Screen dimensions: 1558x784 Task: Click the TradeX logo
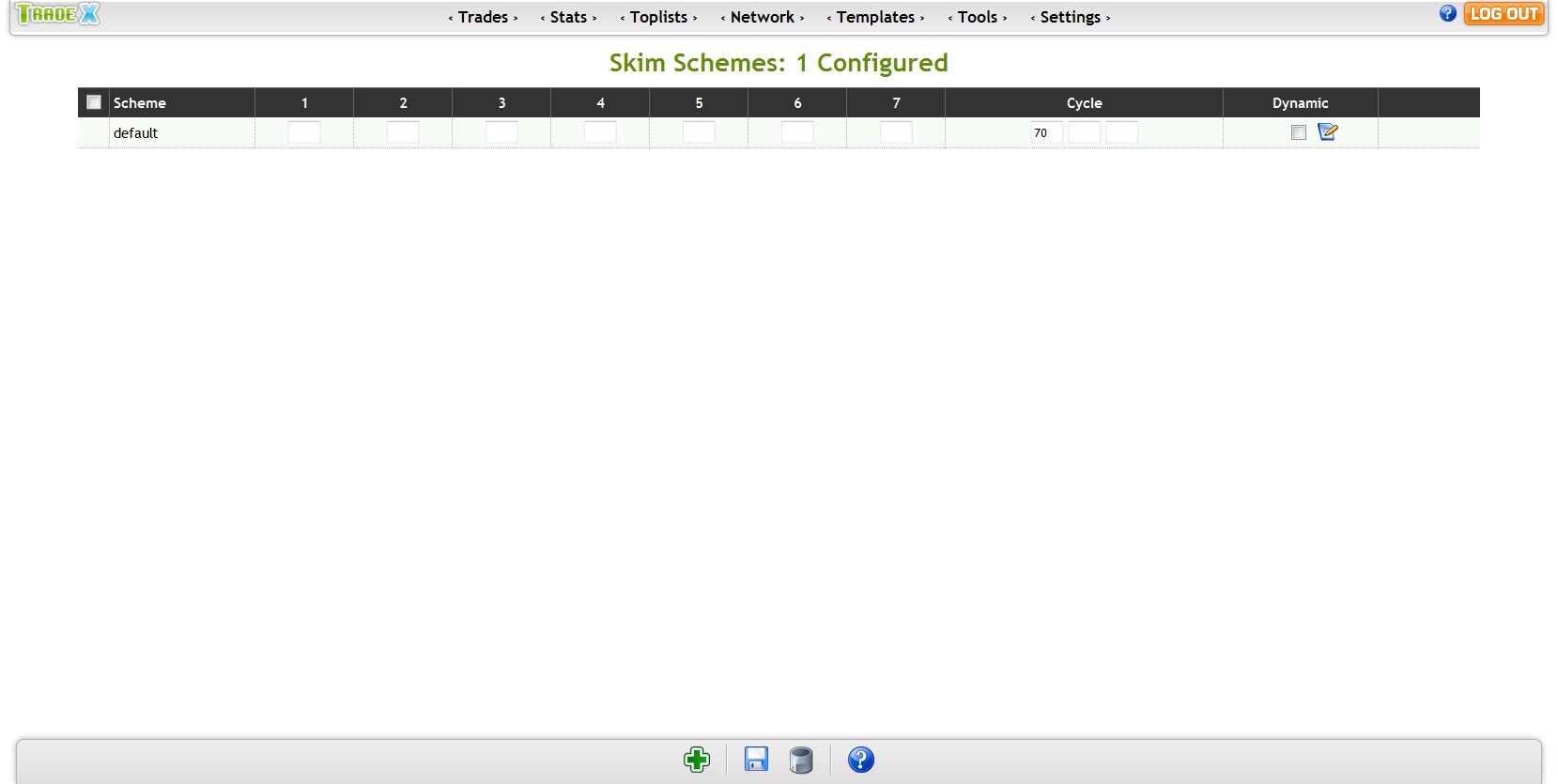(57, 14)
